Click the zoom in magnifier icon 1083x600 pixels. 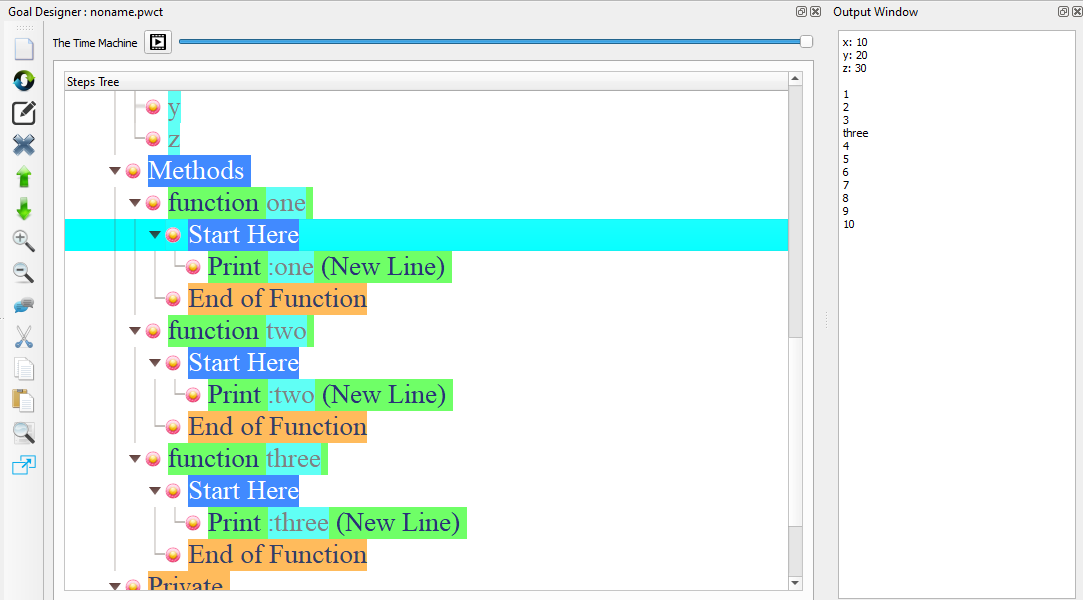click(24, 241)
